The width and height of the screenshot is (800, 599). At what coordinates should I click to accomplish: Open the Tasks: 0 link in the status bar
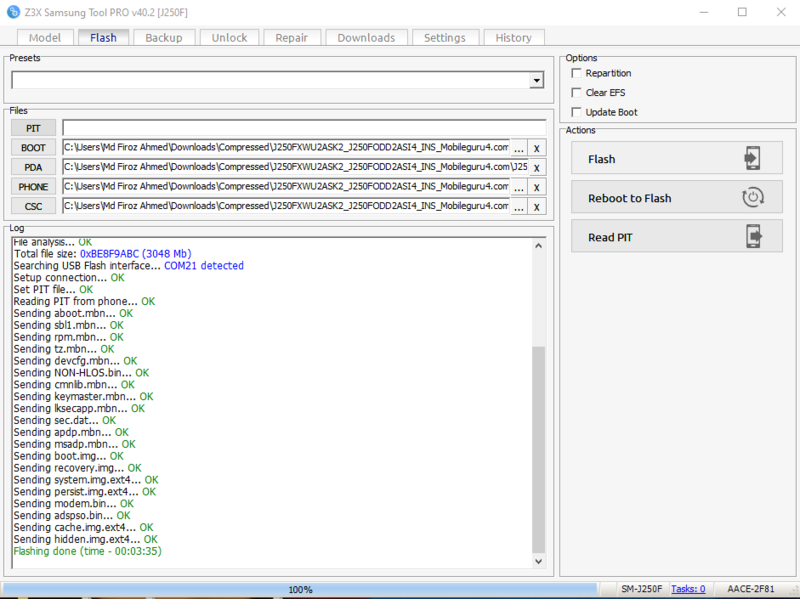[688, 589]
